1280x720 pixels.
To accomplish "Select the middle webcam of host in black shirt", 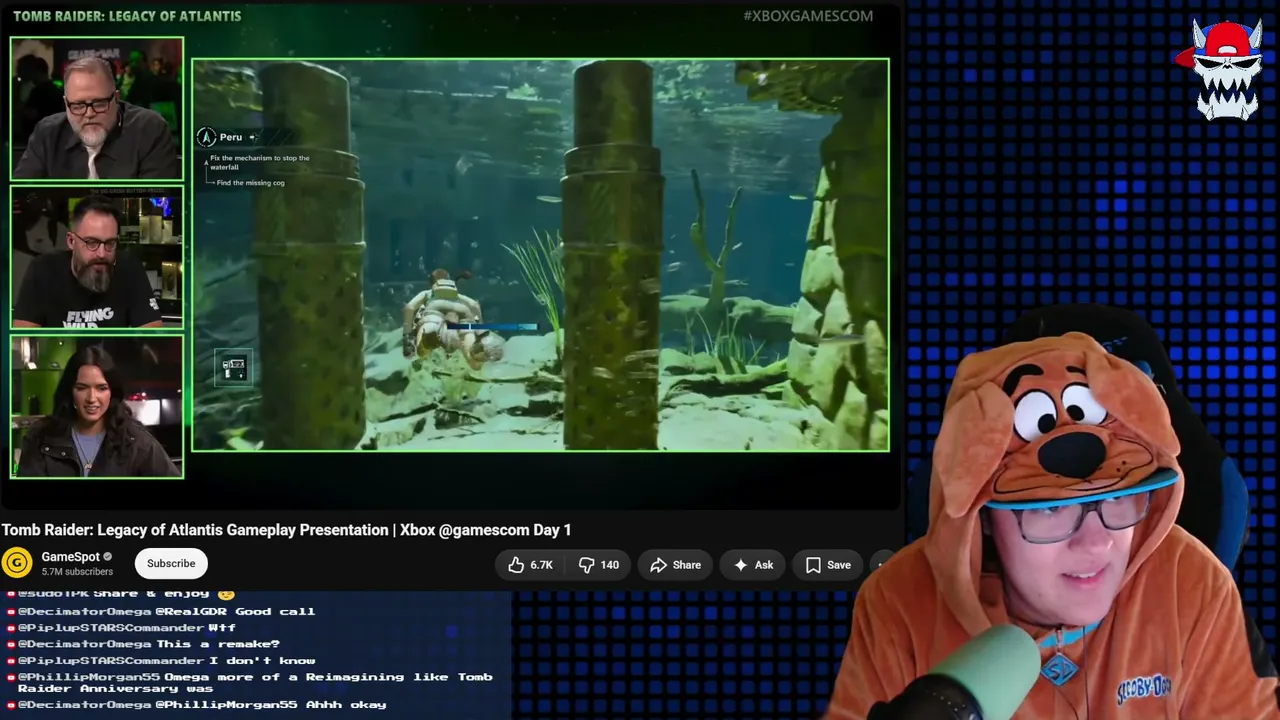I will point(97,258).
